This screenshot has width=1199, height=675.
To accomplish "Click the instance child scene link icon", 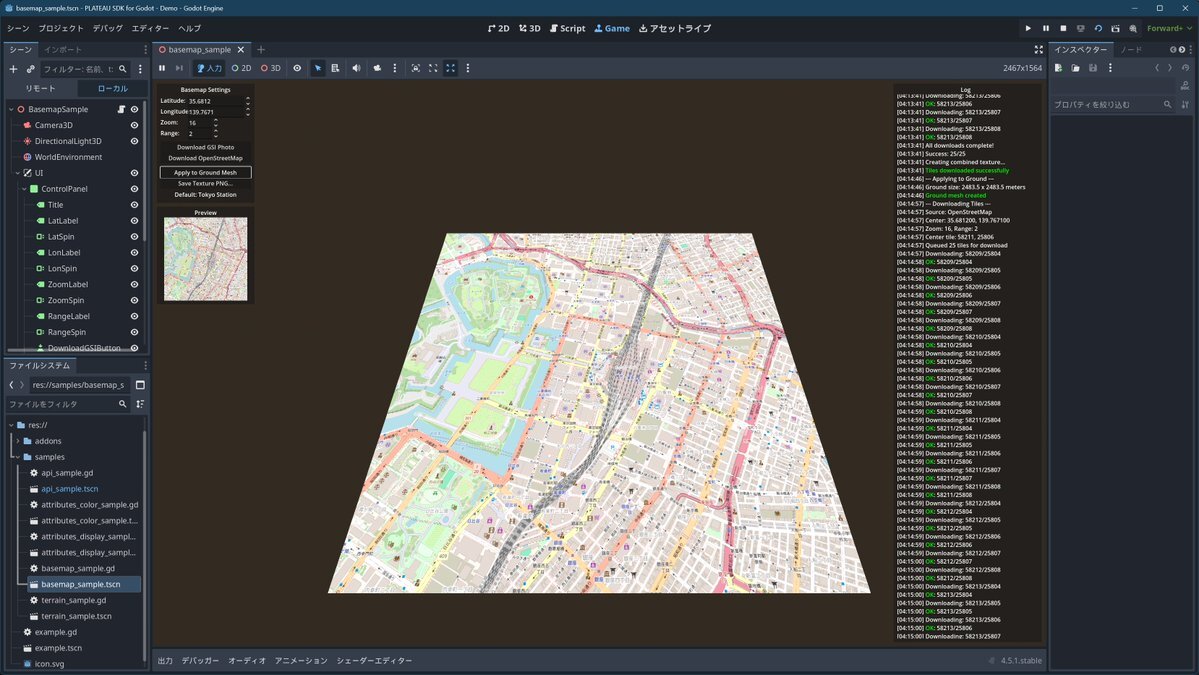I will coord(31,69).
